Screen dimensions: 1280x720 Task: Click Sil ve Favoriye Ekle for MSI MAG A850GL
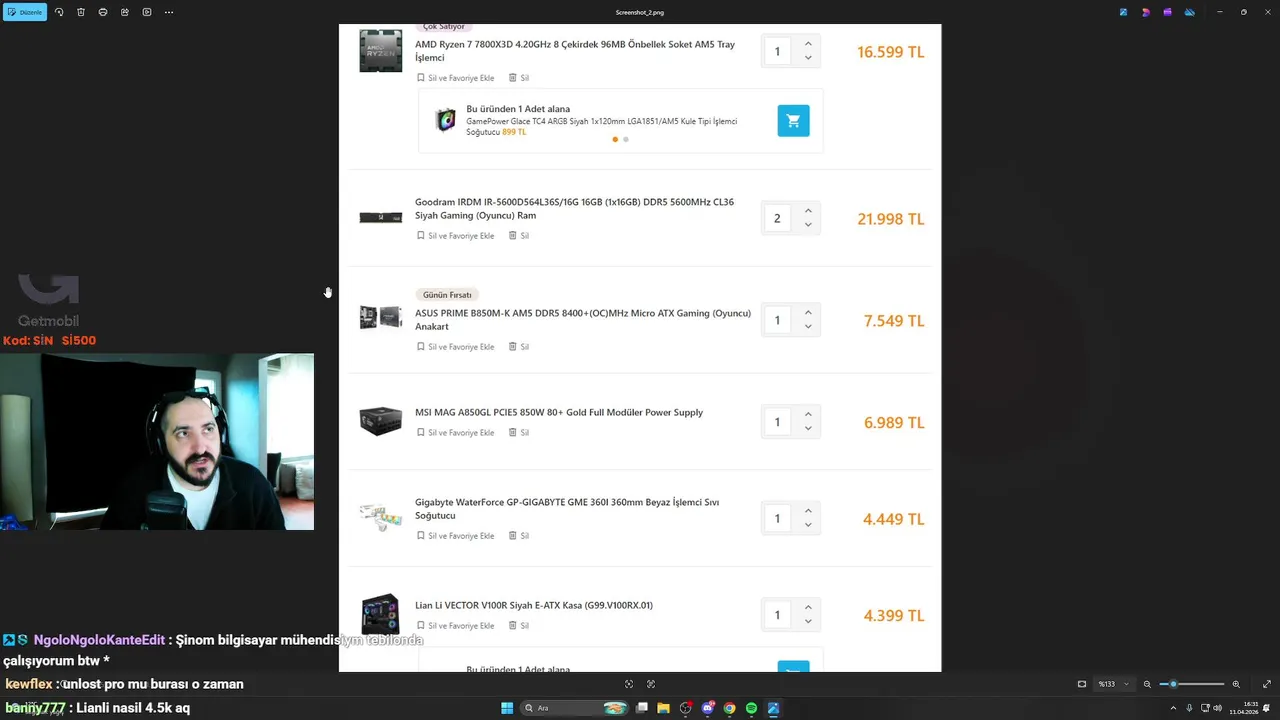pos(456,433)
